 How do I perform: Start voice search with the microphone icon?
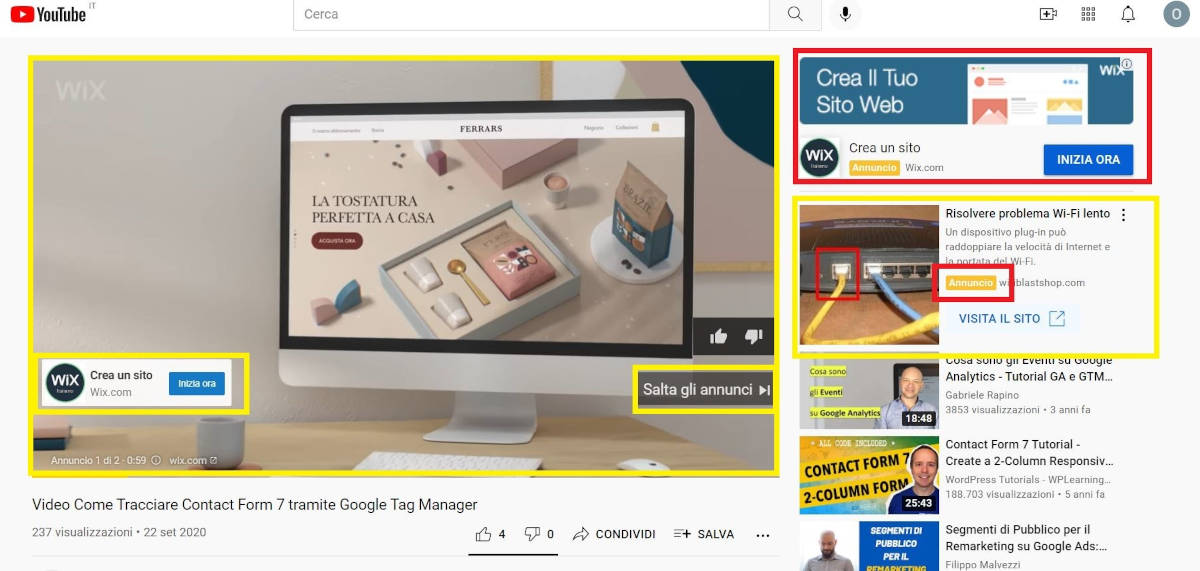tap(846, 14)
